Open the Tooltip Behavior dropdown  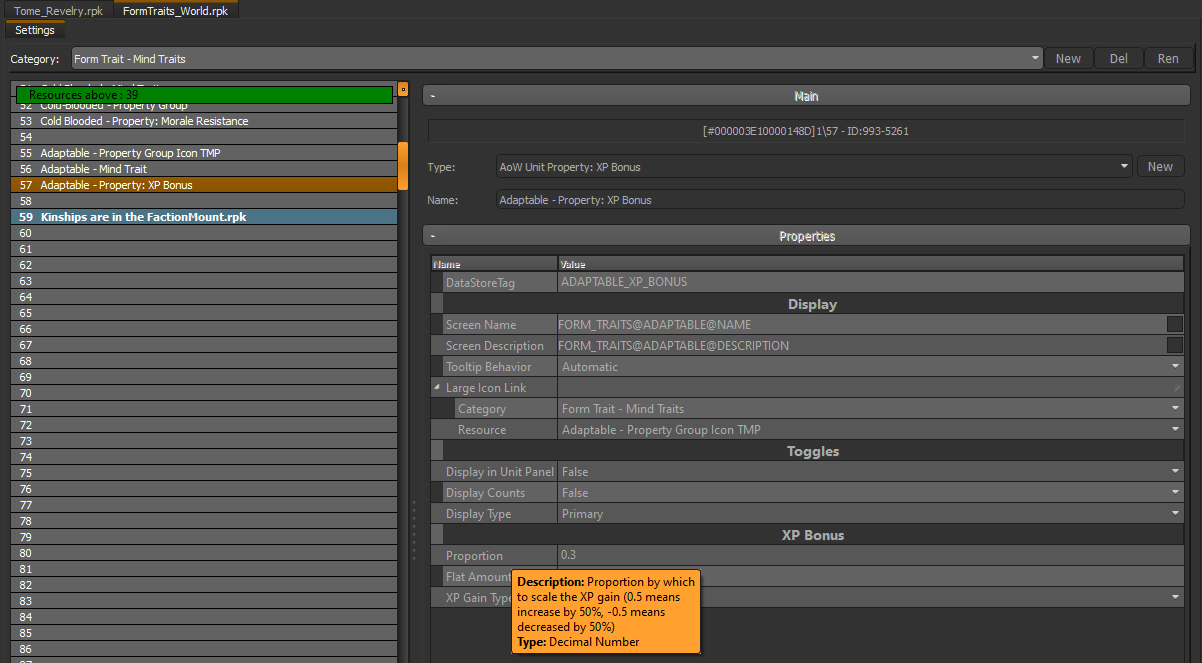point(1175,367)
